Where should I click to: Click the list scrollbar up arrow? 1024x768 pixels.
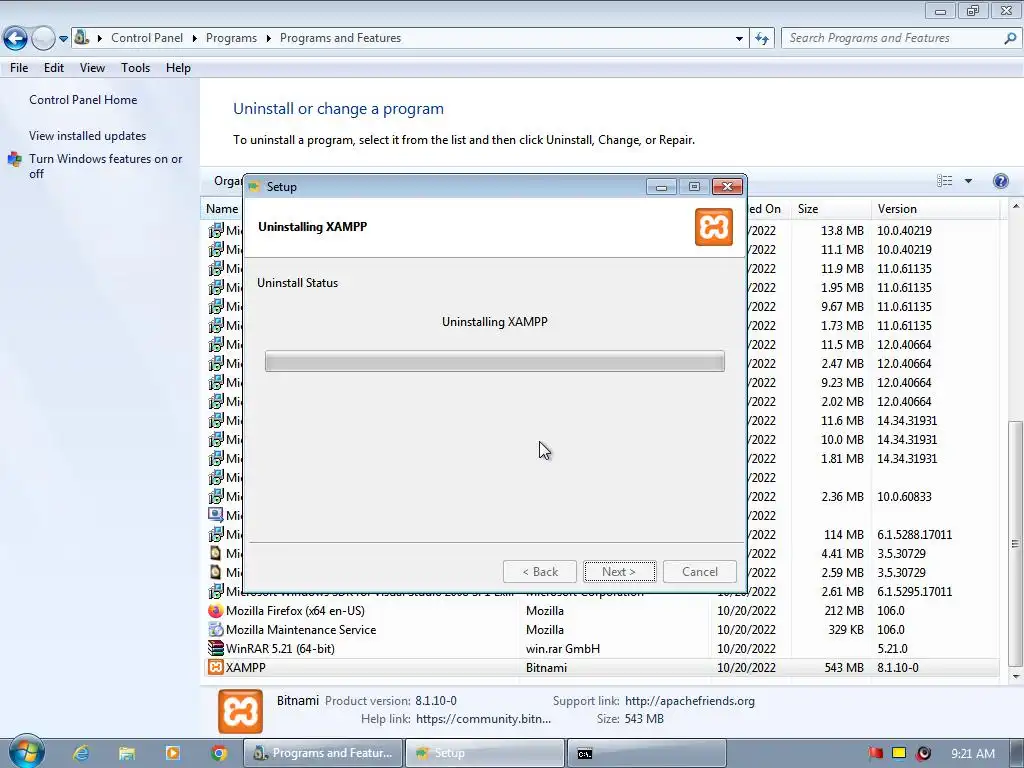pyautogui.click(x=1015, y=206)
